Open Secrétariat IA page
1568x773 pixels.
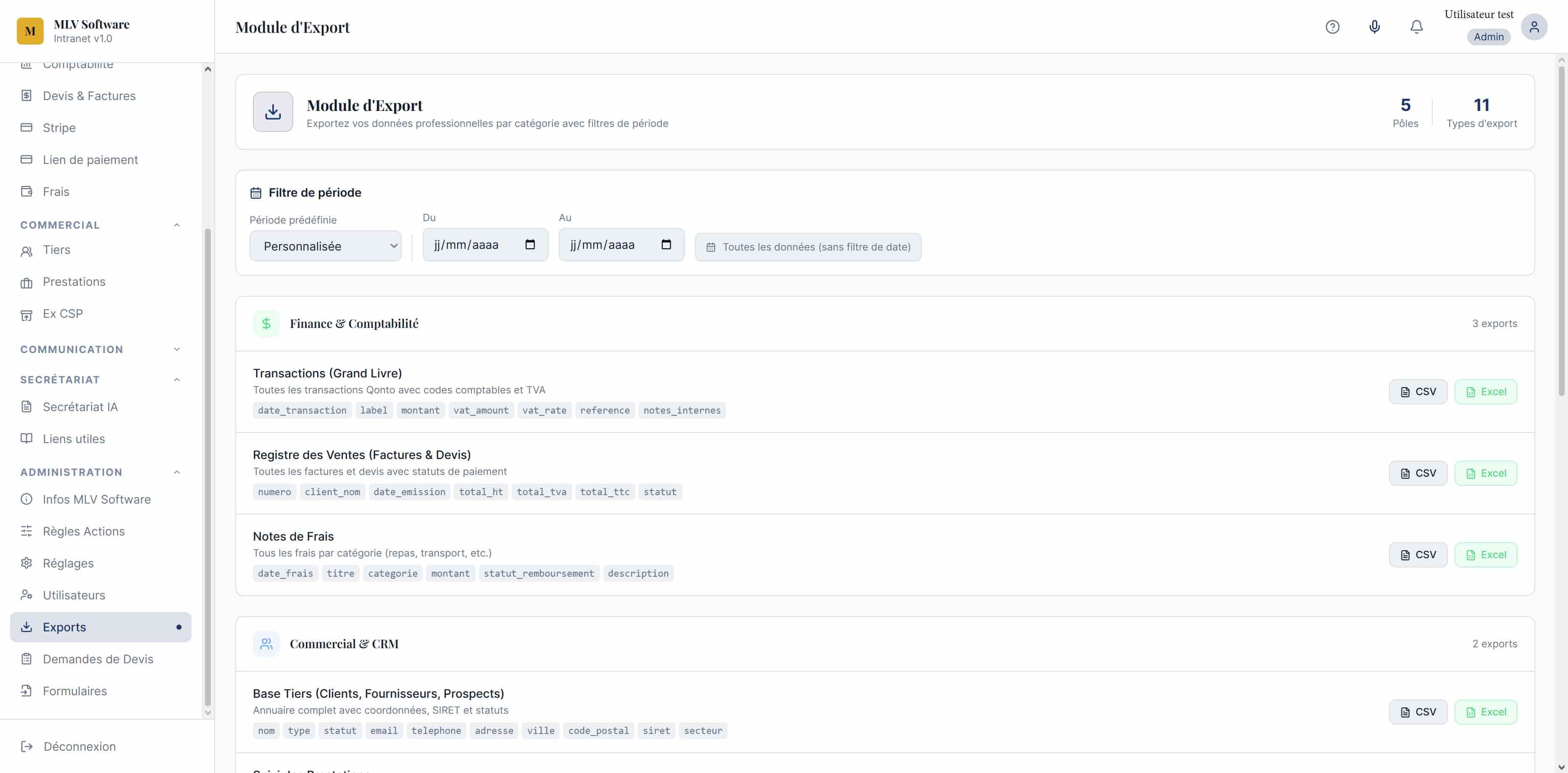[101, 407]
